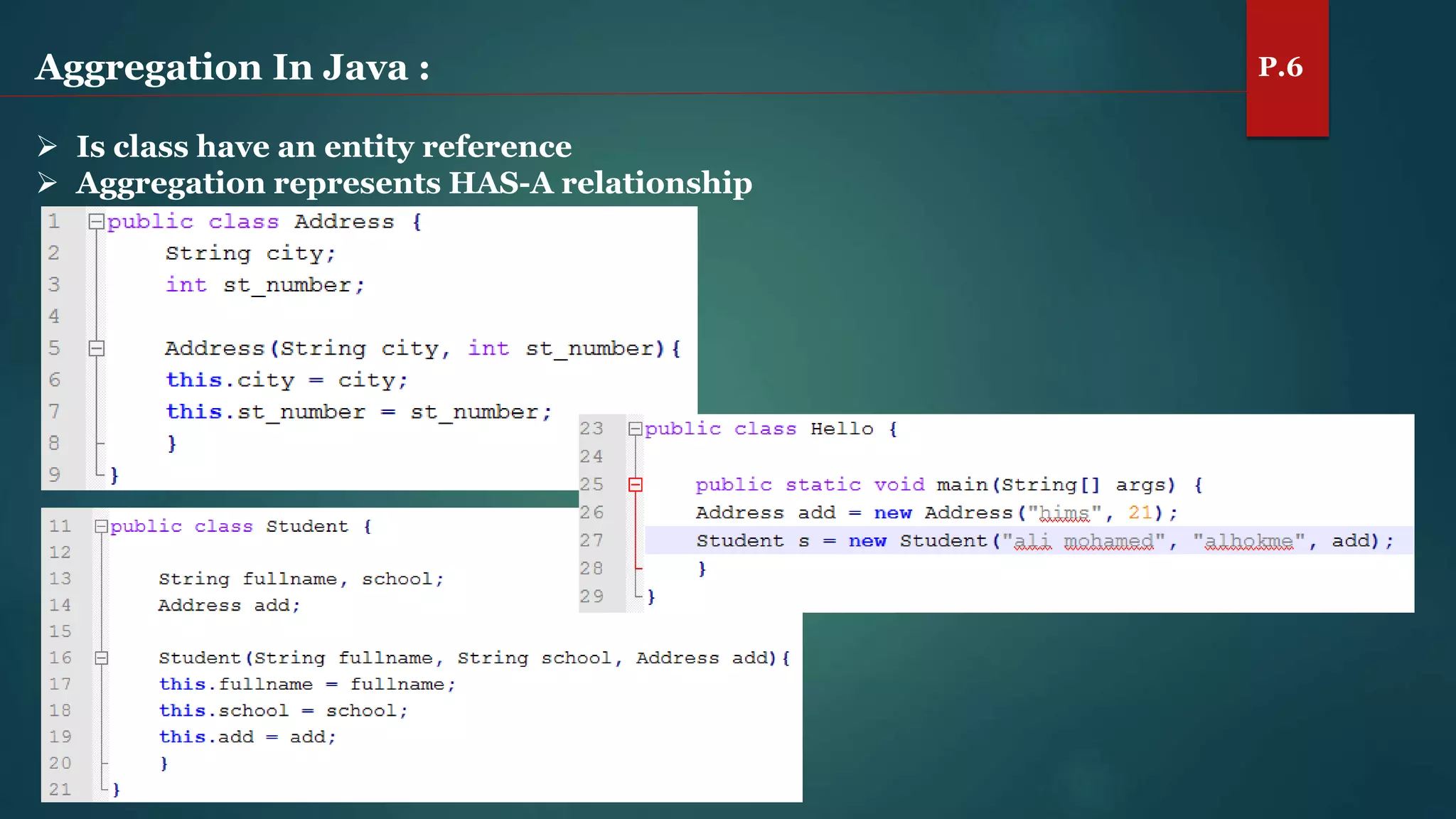The image size is (1456, 819).
Task: Click 'Aggregation represents HAS-A relationship' bullet
Action: click(x=414, y=183)
